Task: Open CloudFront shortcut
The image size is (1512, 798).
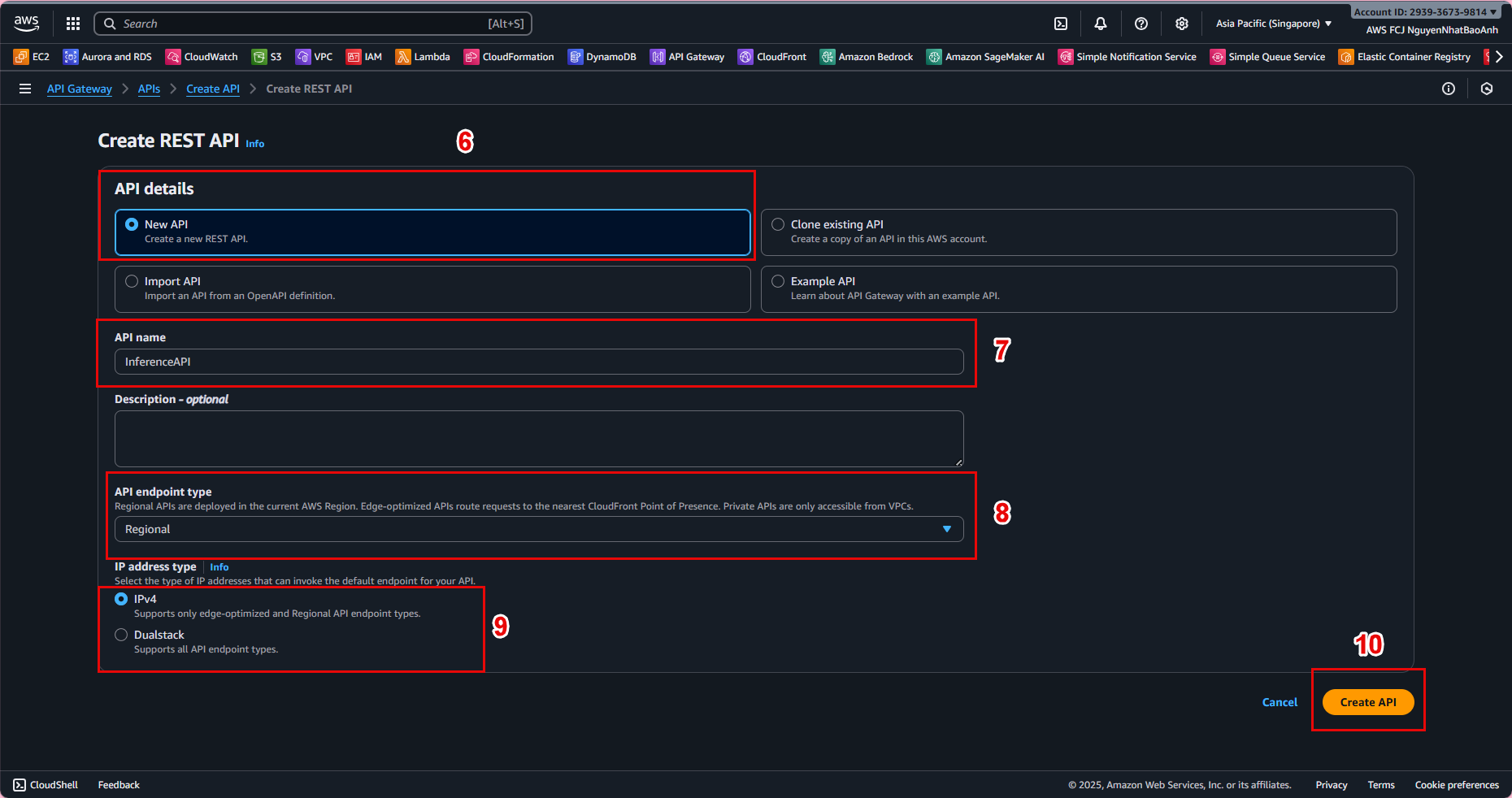Action: pyautogui.click(x=772, y=57)
